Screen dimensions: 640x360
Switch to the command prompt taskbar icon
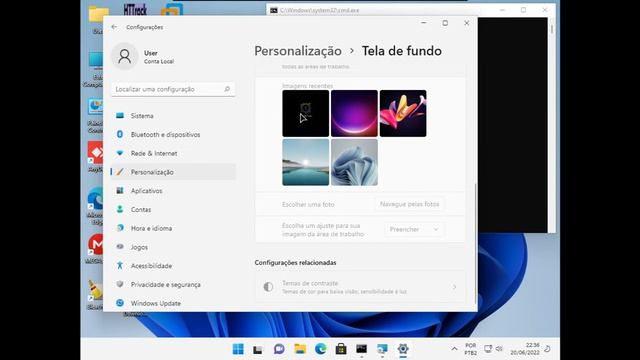coord(362,349)
